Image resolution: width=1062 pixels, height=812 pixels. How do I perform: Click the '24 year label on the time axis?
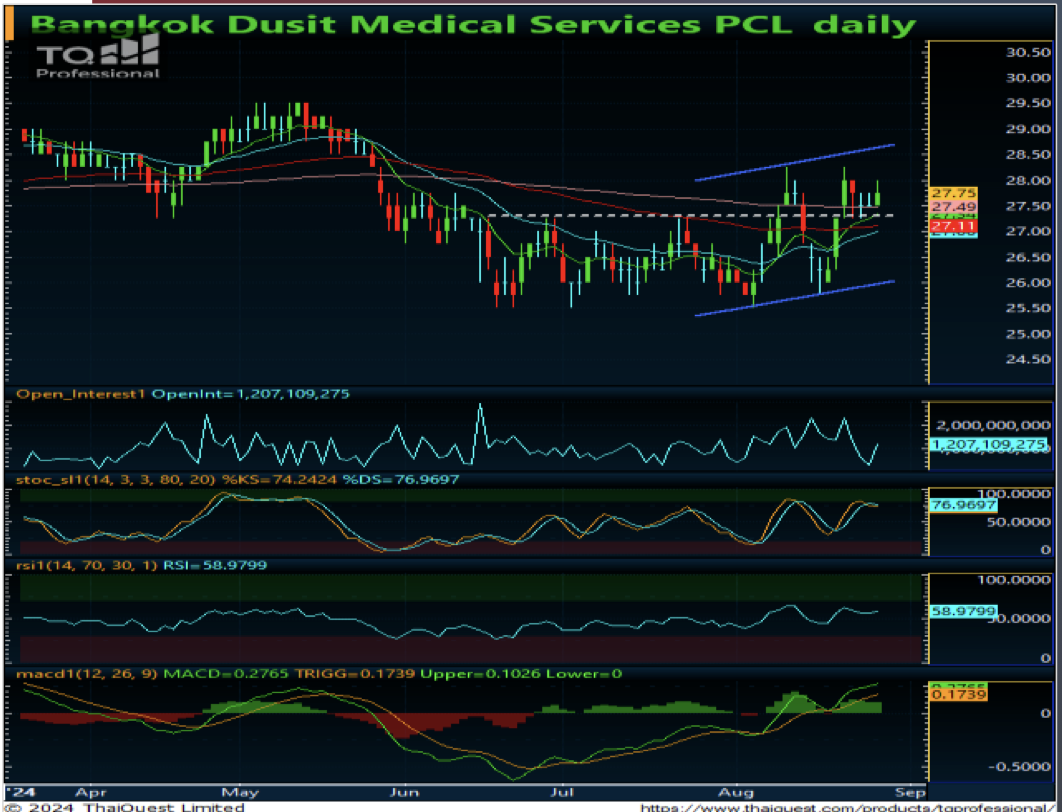tap(21, 792)
